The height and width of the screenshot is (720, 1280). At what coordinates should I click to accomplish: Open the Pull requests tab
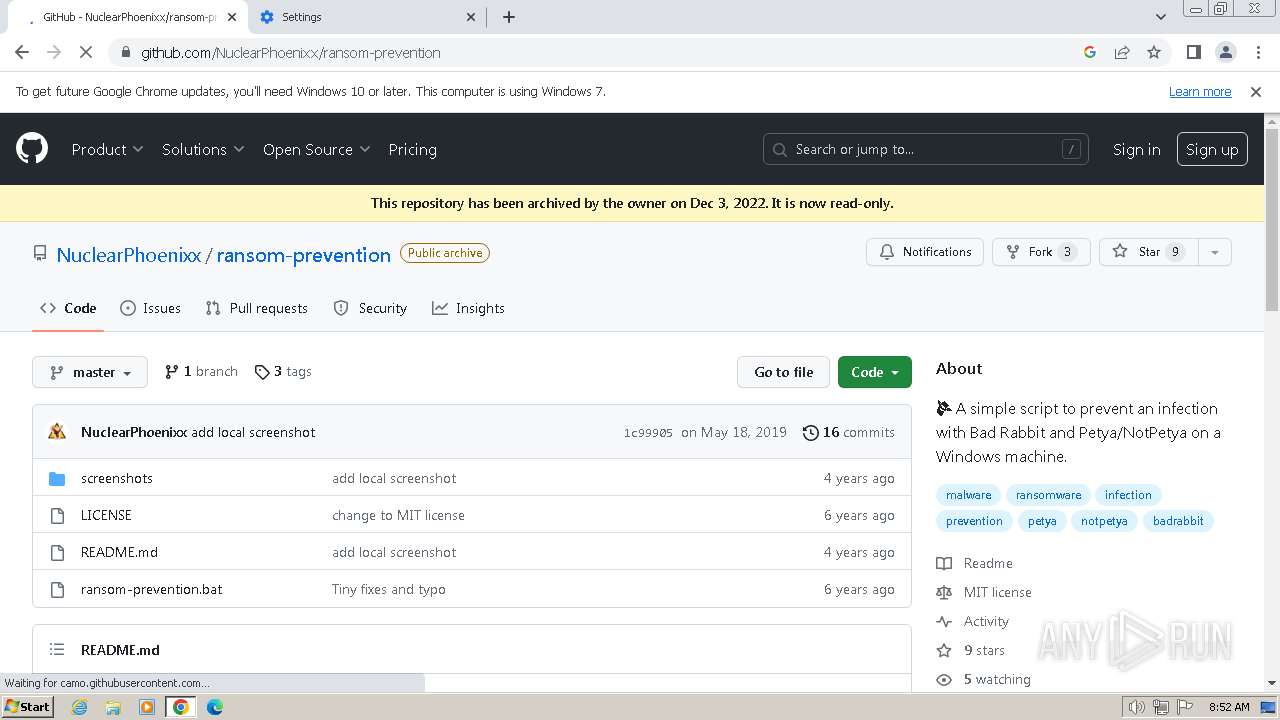coord(256,308)
